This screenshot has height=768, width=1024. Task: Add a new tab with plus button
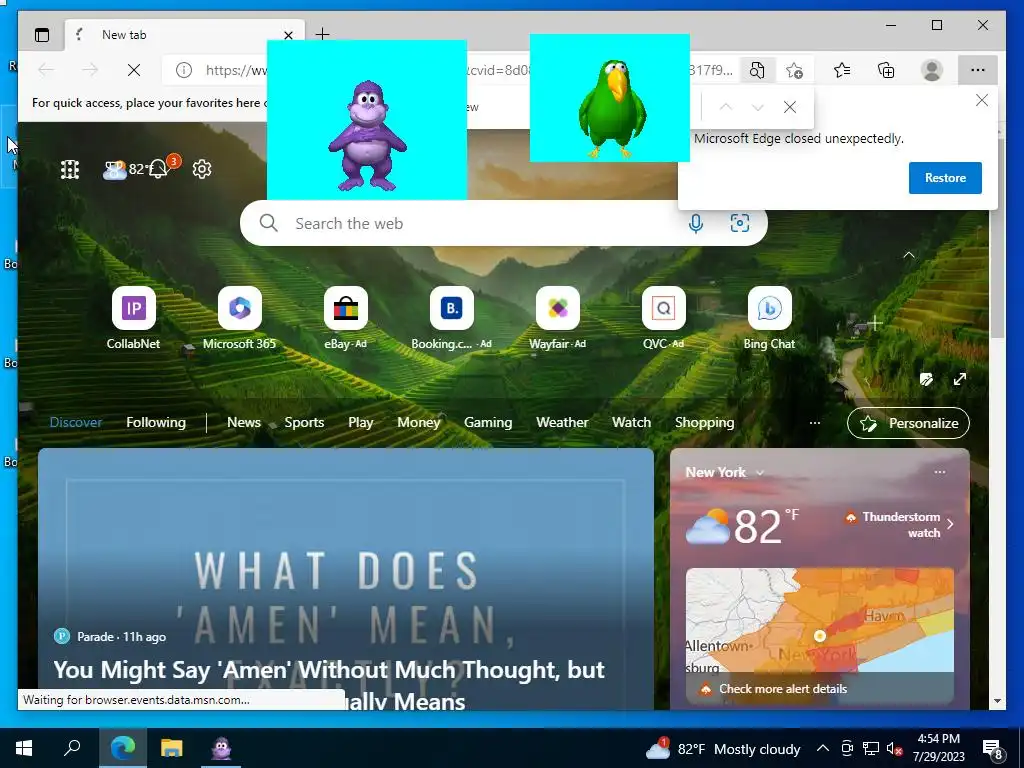(x=322, y=34)
